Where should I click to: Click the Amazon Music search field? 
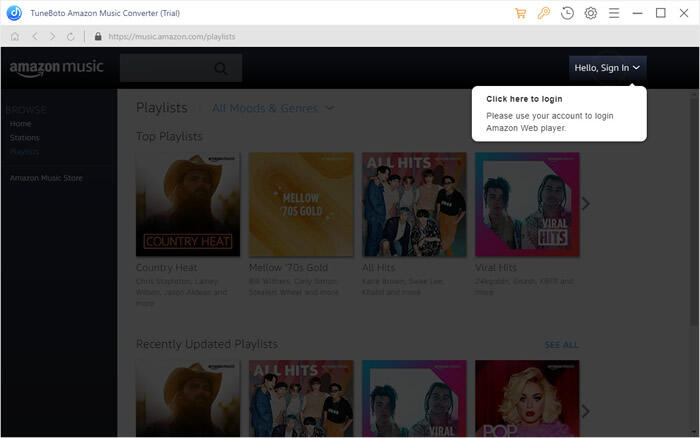181,68
